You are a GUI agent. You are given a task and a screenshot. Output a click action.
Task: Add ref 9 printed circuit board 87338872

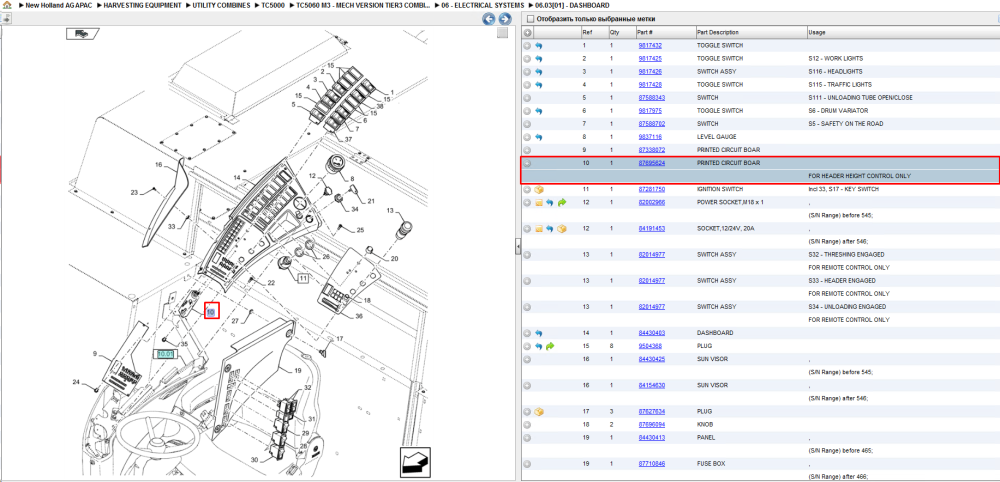coord(527,150)
